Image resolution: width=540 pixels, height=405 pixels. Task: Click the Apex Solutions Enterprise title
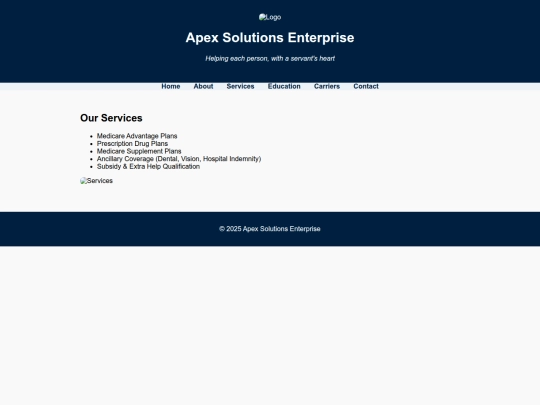[x=270, y=38]
